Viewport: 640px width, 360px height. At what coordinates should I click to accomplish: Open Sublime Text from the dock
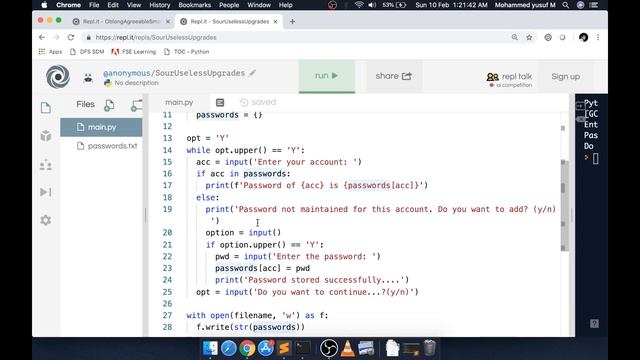point(284,348)
